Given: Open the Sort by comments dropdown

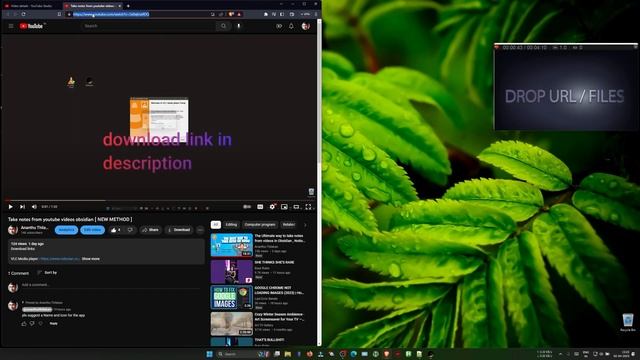Looking at the screenshot, I should 47,273.
